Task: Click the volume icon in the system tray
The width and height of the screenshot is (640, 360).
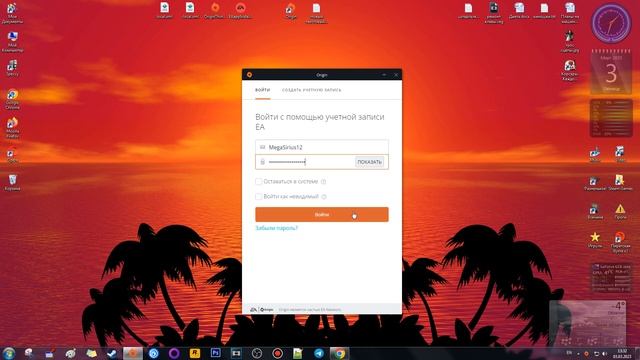Action: point(604,353)
